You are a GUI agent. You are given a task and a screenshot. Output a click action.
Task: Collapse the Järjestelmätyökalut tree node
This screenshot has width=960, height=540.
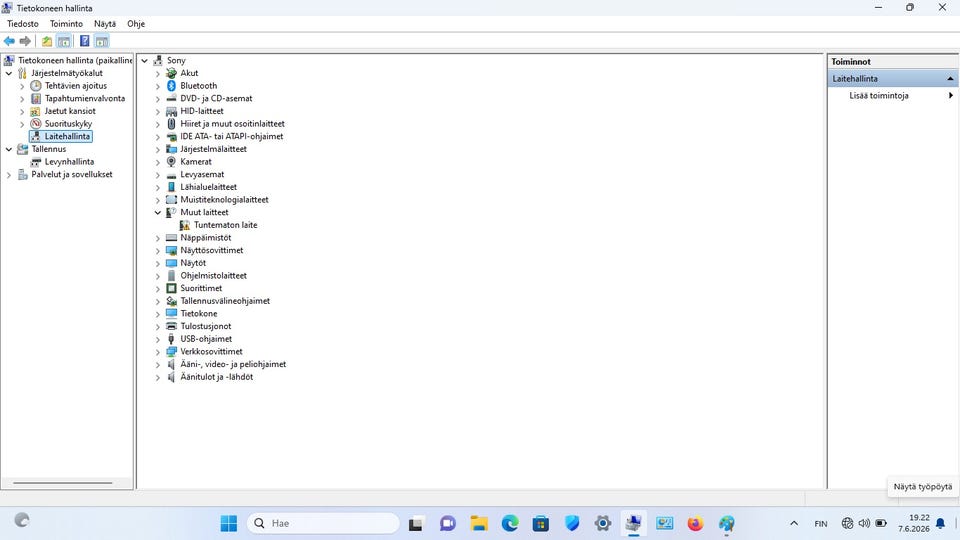point(9,73)
